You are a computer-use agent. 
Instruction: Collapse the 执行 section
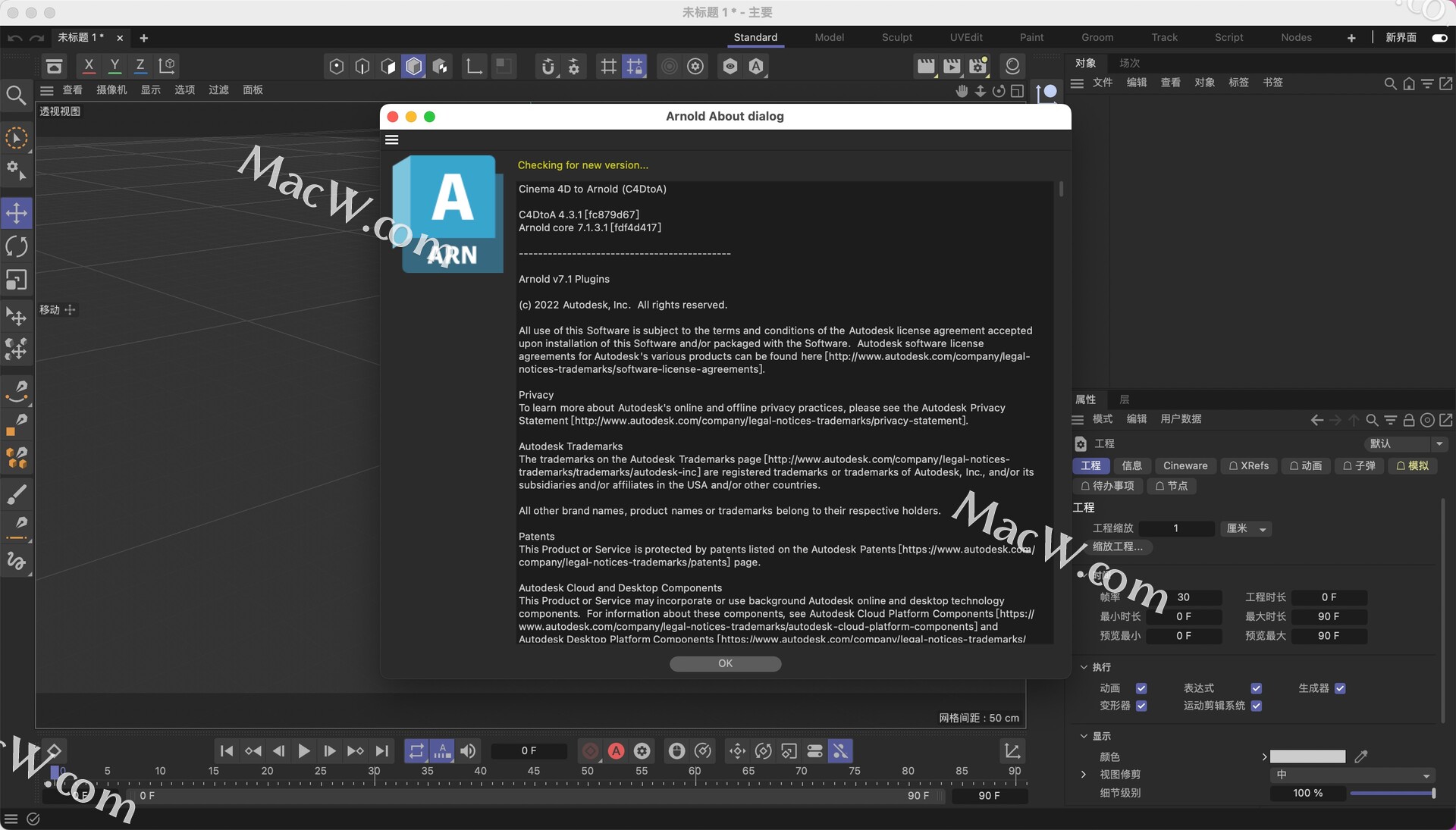(x=1084, y=667)
